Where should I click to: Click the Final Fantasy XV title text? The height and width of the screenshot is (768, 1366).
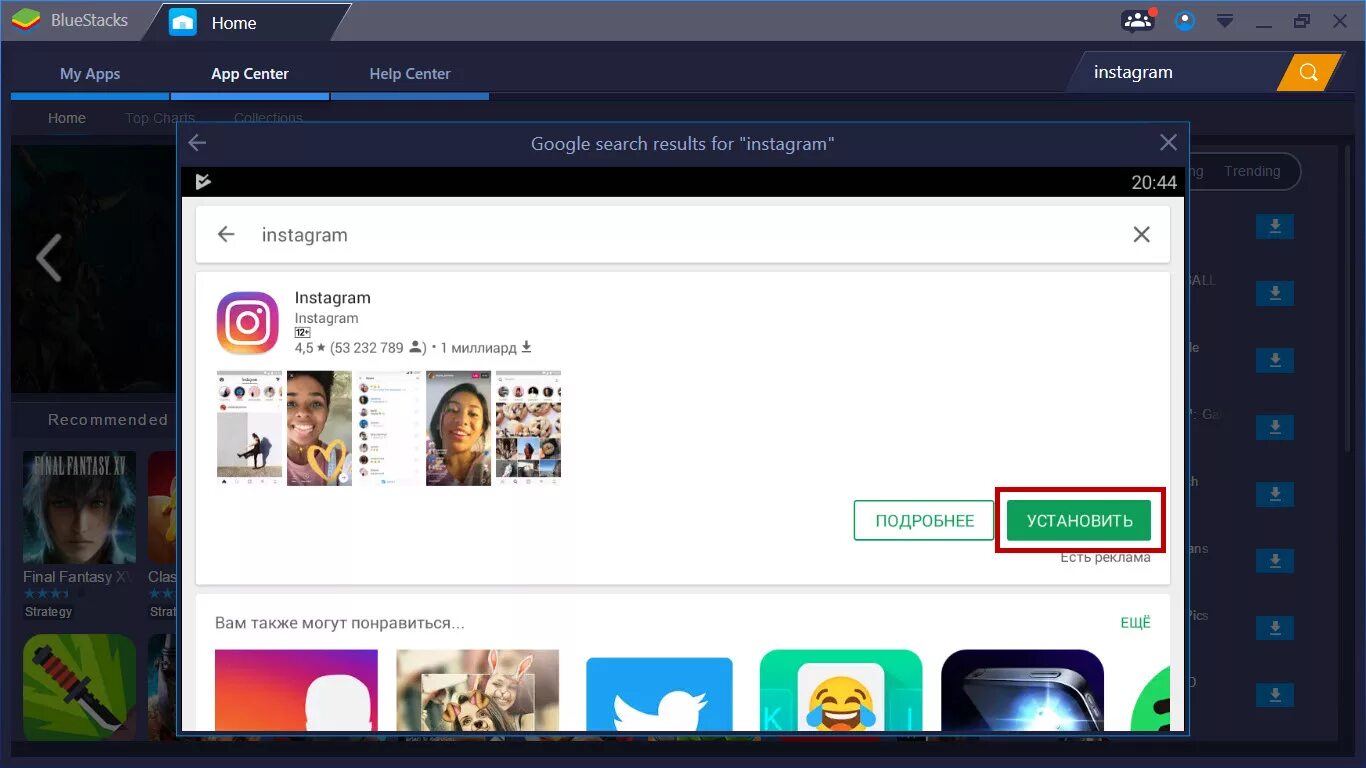tap(79, 577)
